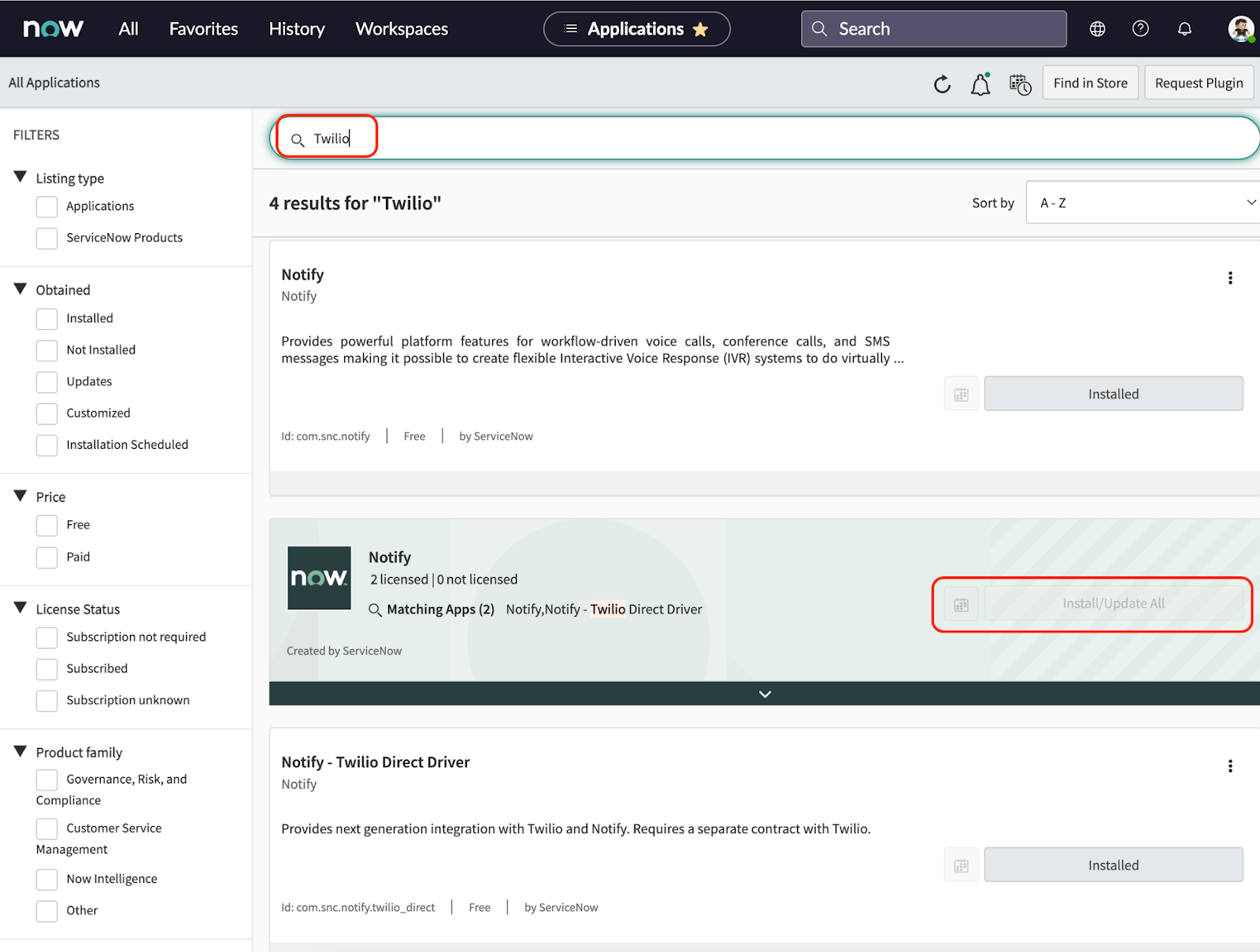Refresh the application list
Viewport: 1260px width, 952px height.
tap(942, 83)
